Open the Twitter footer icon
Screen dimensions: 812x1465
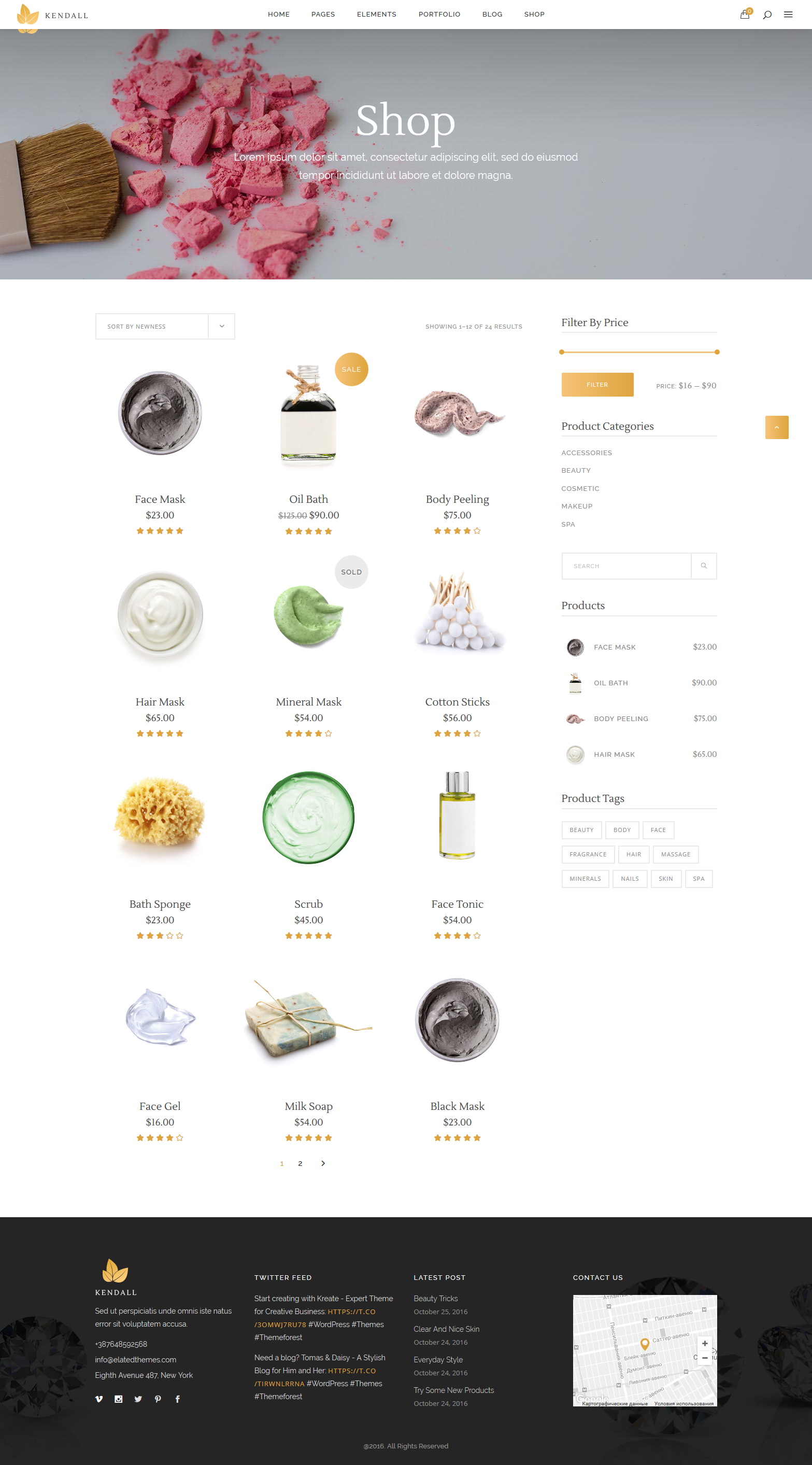tap(138, 1399)
